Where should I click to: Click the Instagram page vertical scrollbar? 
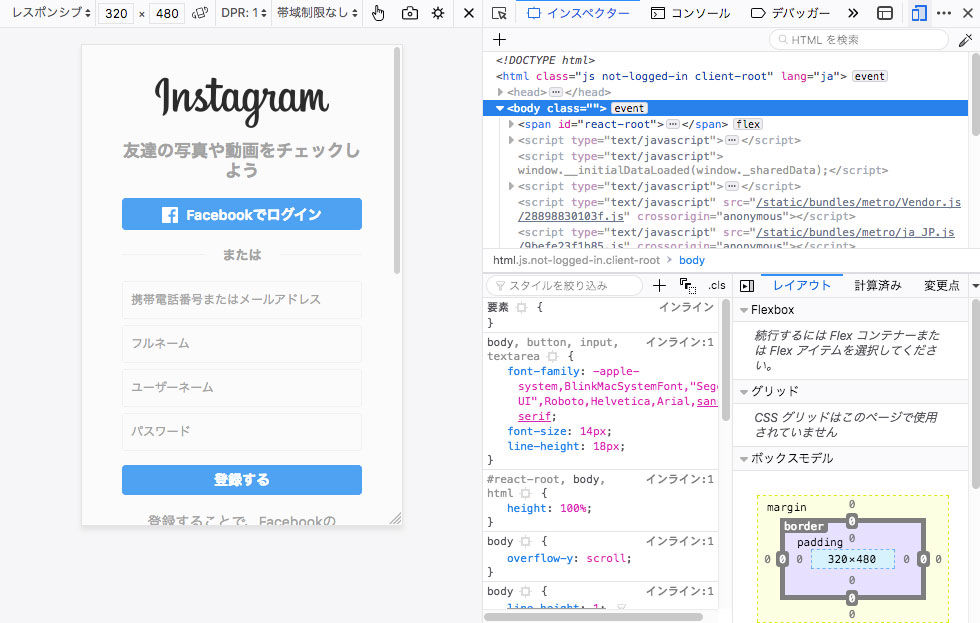pos(397,161)
